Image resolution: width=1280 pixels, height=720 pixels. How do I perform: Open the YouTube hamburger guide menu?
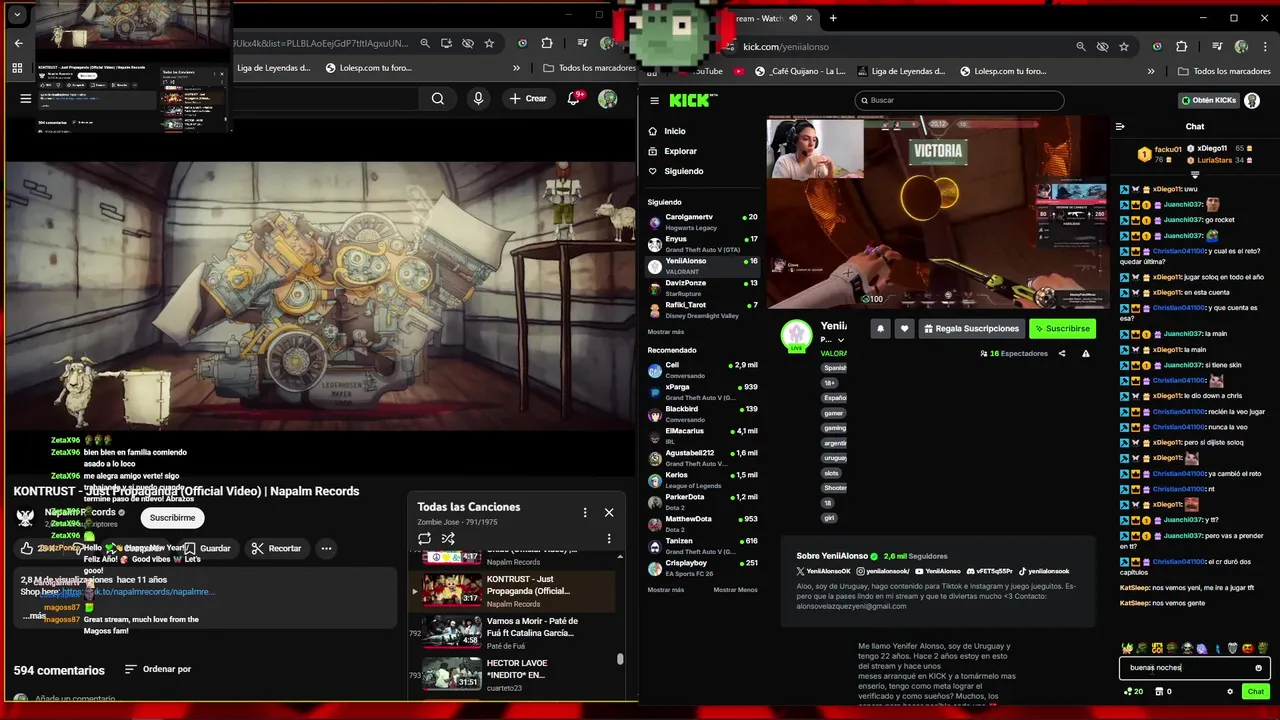pyautogui.click(x=26, y=98)
